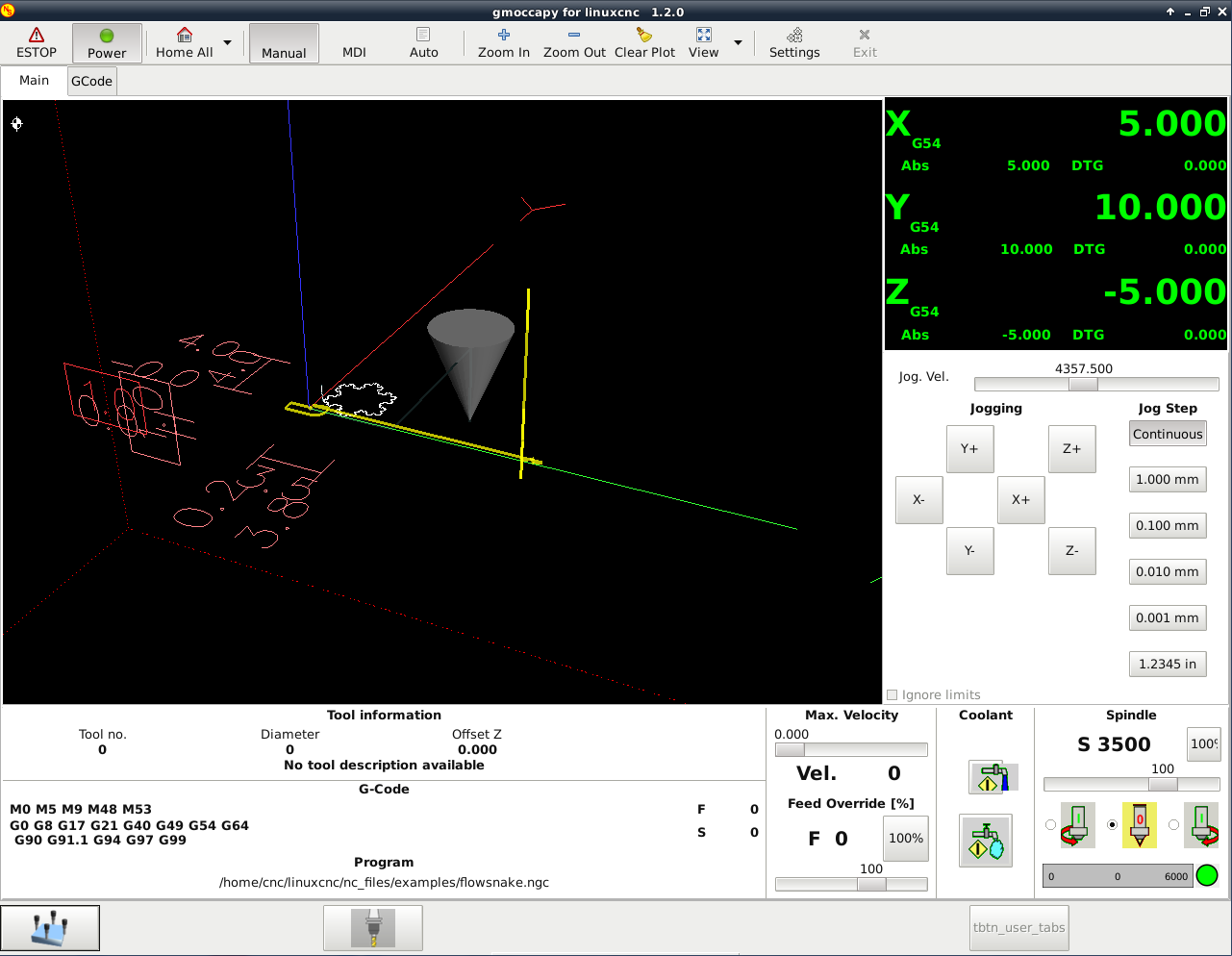Click the ESTOP emergency stop button

37,43
